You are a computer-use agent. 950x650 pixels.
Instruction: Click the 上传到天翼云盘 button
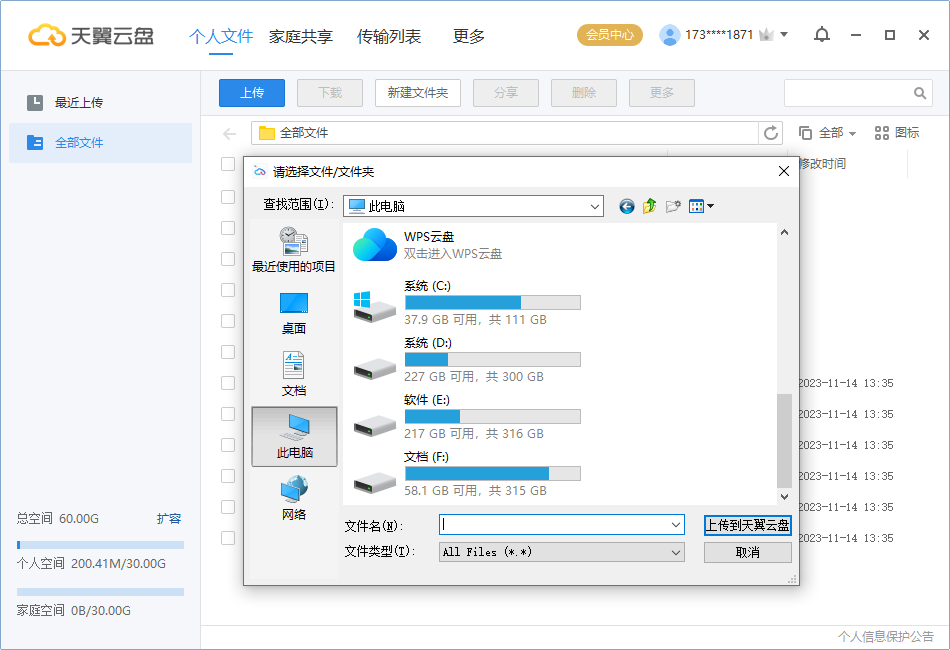coord(747,525)
